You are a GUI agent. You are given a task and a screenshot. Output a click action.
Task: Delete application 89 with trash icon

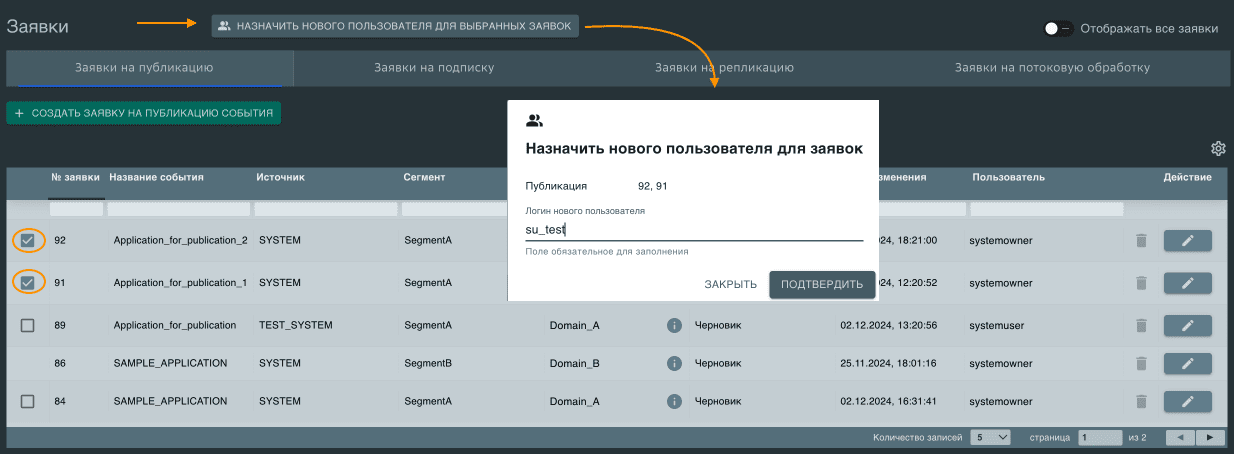[x=1141, y=325]
